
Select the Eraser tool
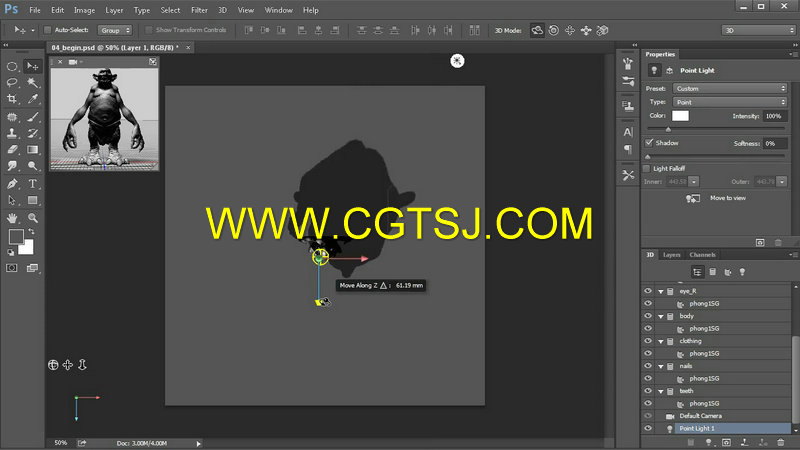12,150
